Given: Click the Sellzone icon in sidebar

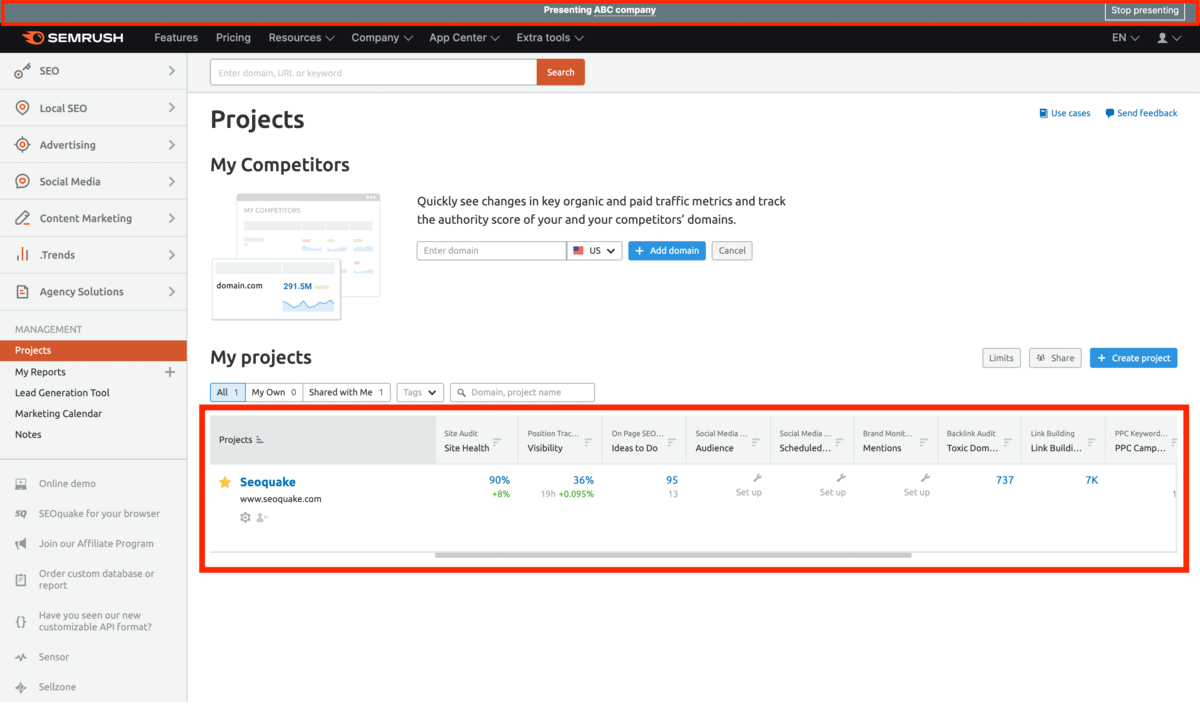Looking at the screenshot, I should pos(21,687).
